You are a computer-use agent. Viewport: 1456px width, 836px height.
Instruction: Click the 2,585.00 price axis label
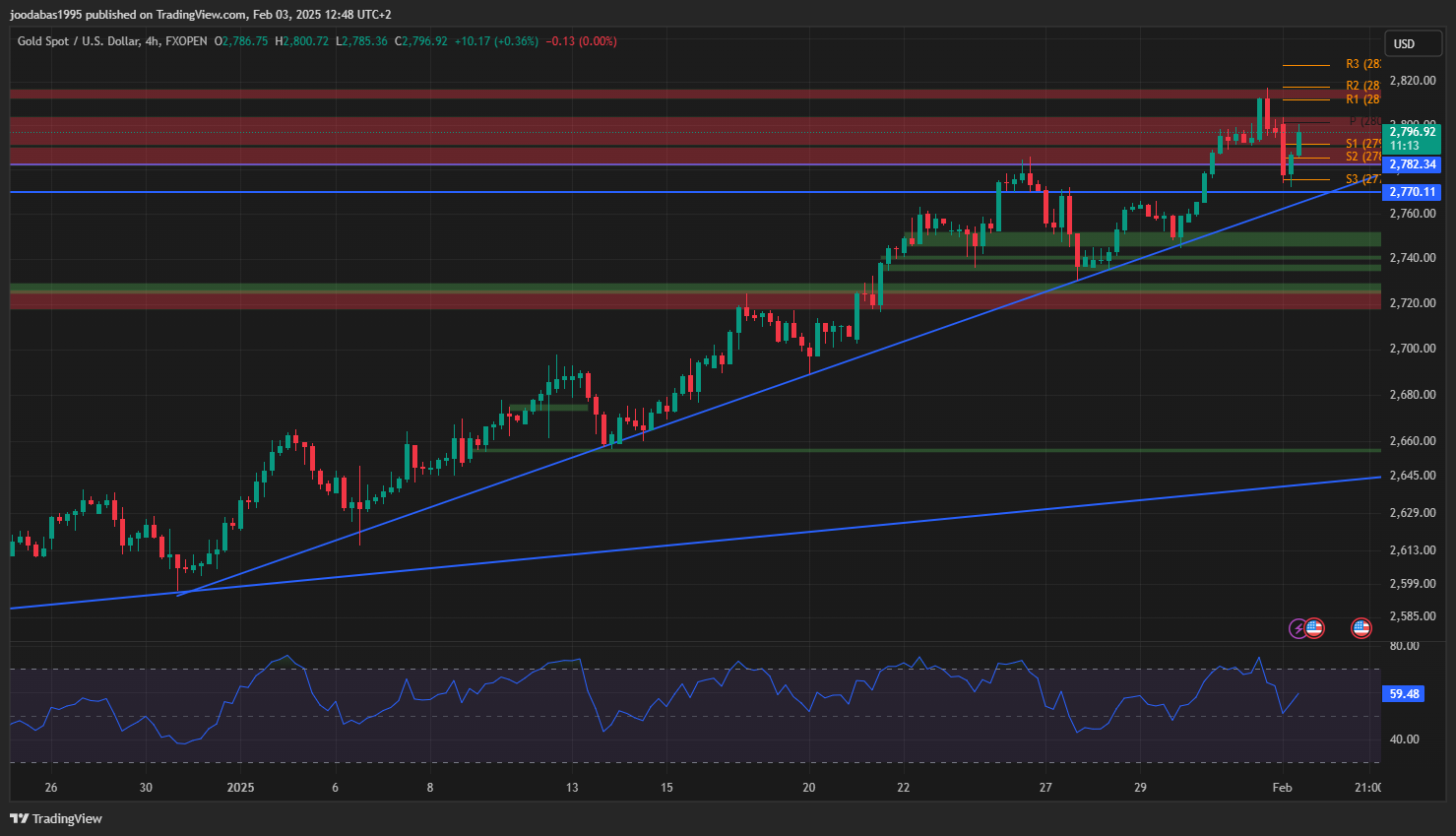1413,616
